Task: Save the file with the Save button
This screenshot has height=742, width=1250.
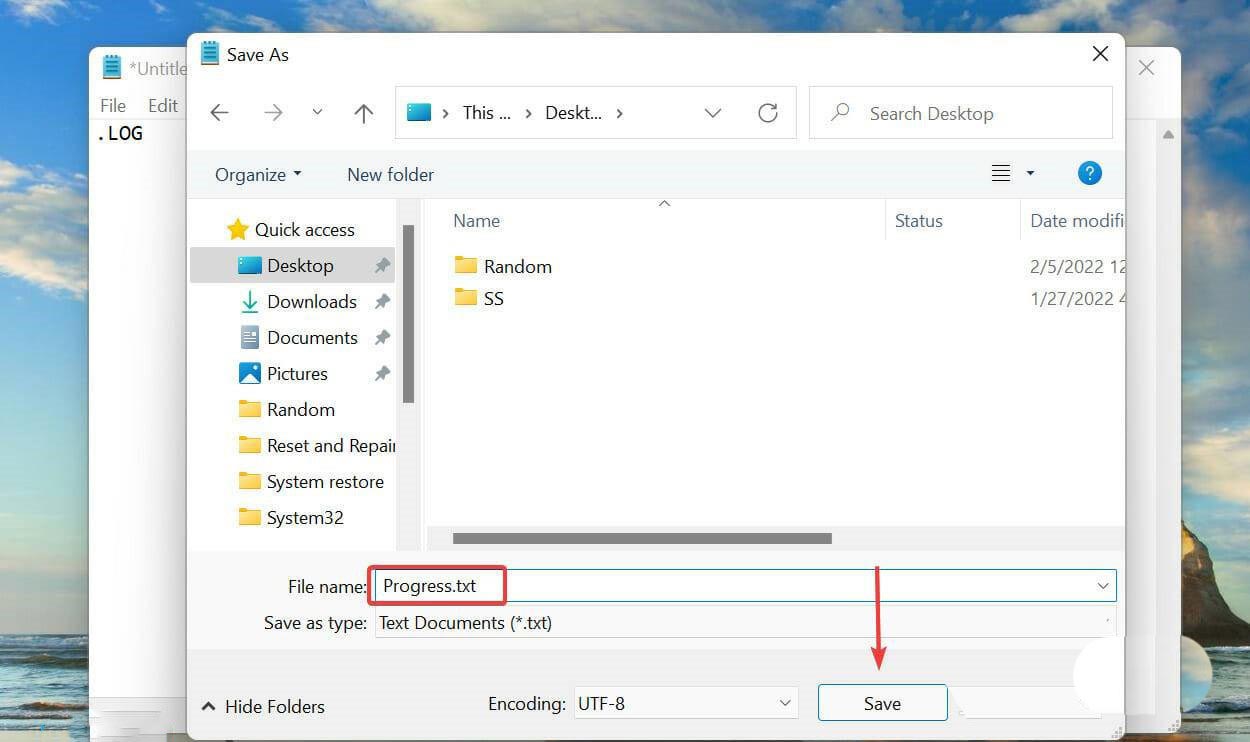Action: tap(881, 702)
